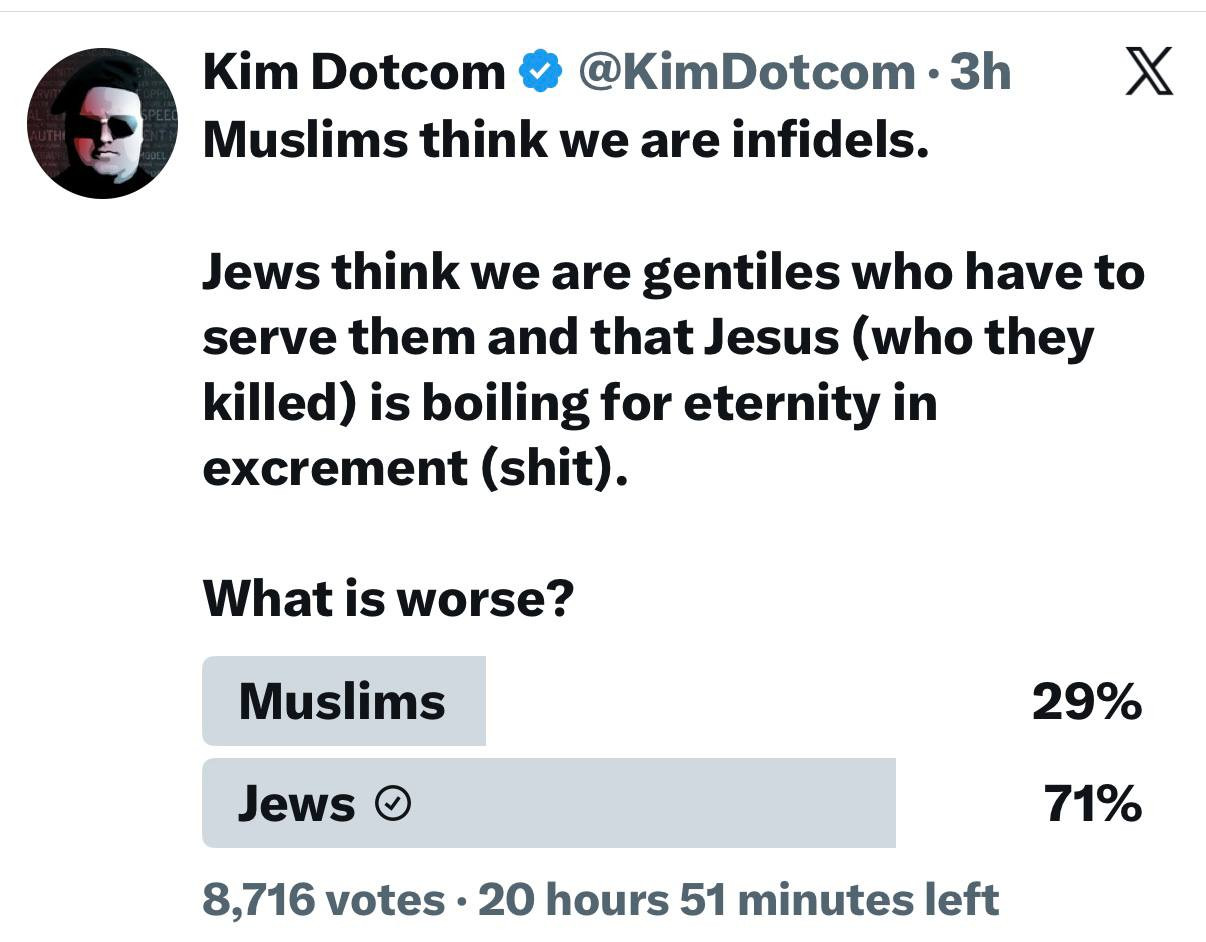1206x942 pixels.
Task: Click the 20 hours 51 minutes left text
Action: coord(738,899)
